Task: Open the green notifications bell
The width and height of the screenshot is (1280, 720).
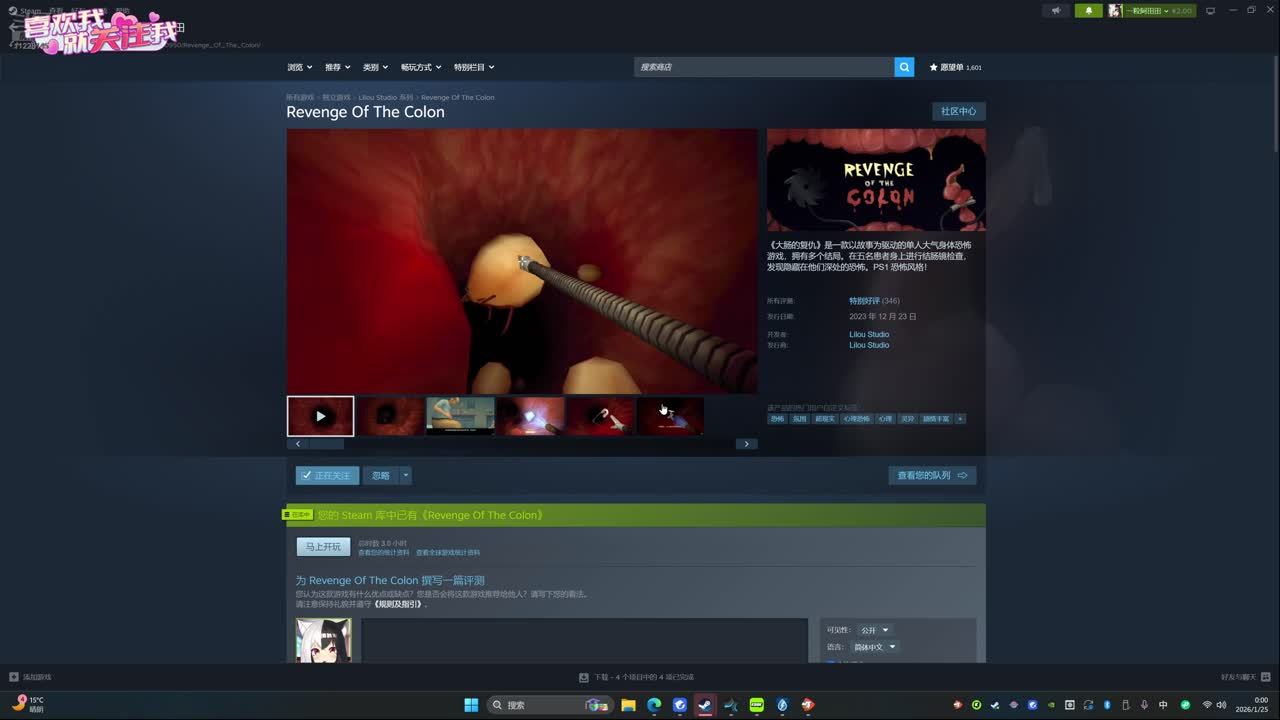Action: [1089, 11]
